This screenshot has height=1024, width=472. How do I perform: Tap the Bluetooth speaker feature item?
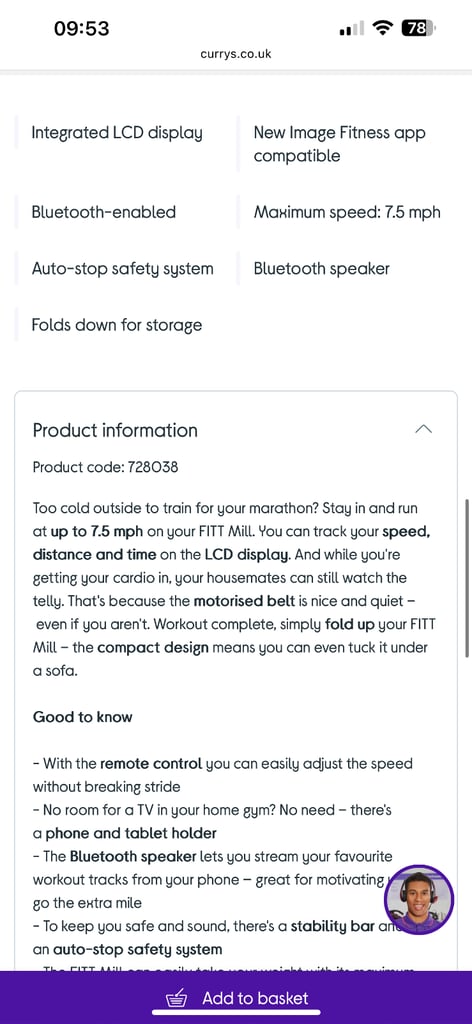(322, 268)
